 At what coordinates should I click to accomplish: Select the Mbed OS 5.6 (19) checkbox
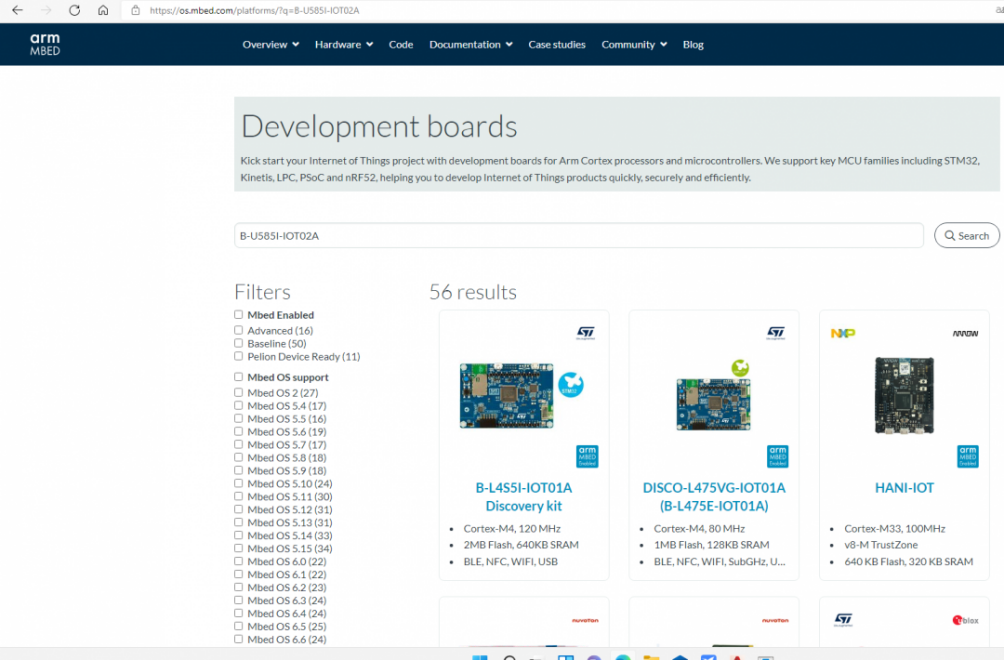tap(238, 431)
